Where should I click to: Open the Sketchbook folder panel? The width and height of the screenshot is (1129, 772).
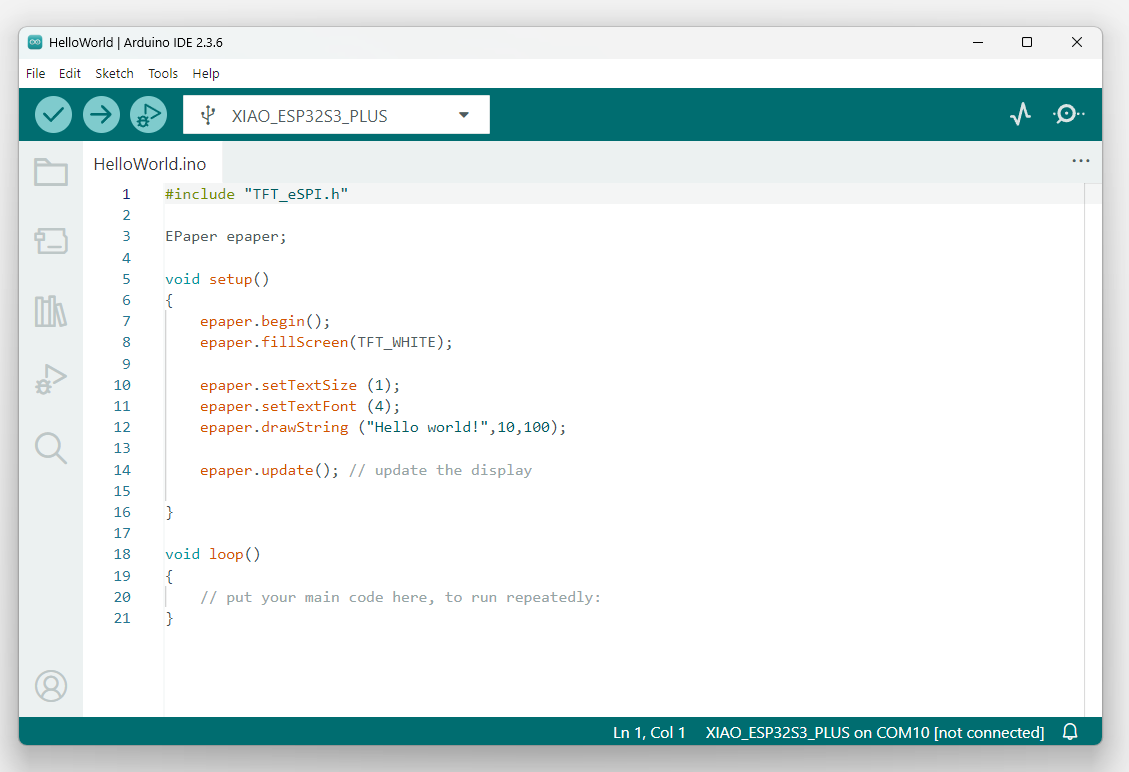(x=51, y=173)
